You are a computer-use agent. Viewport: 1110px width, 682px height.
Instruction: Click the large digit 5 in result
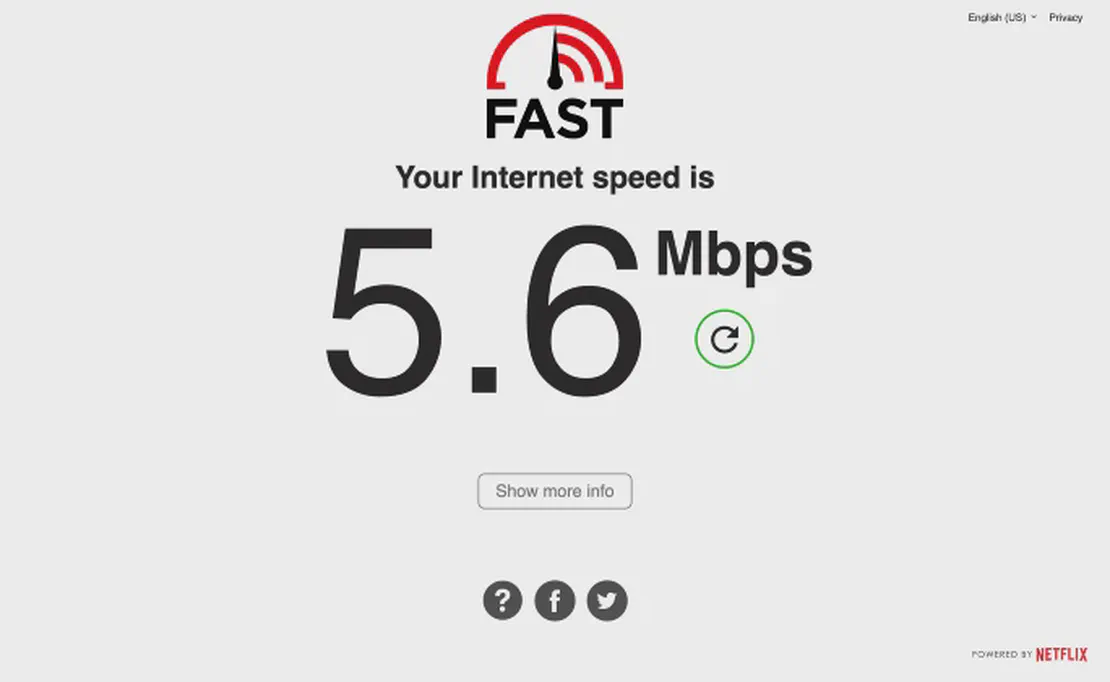coord(383,311)
